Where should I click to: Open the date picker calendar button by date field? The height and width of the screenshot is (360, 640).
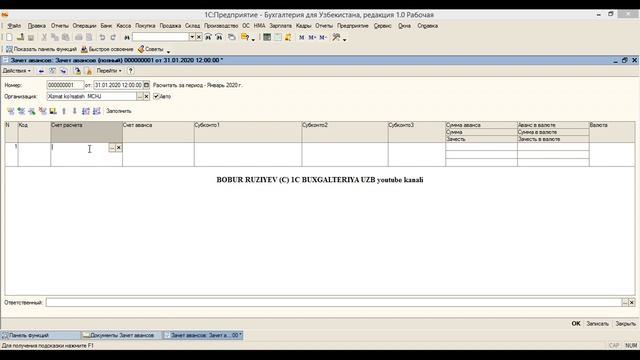[x=146, y=85]
